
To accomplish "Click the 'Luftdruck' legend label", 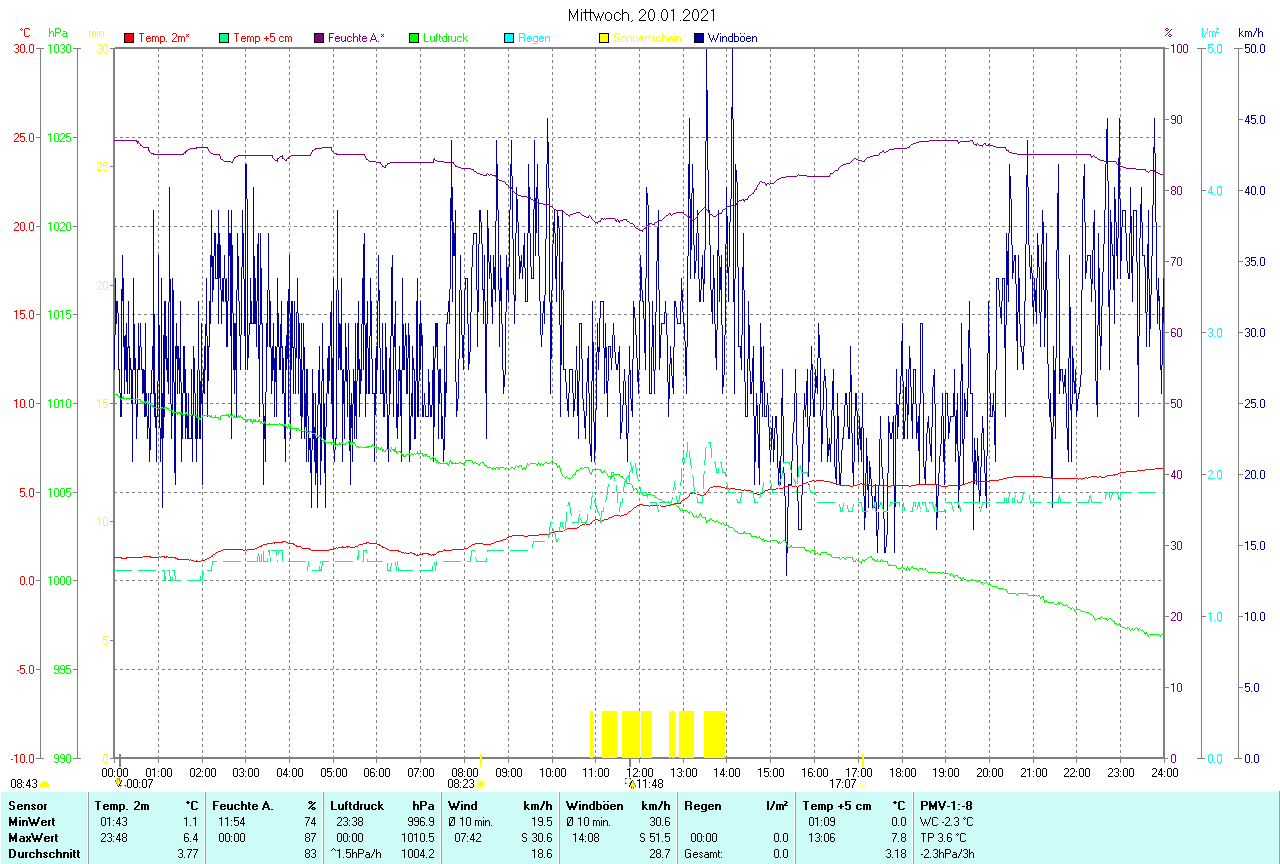I will coord(446,38).
